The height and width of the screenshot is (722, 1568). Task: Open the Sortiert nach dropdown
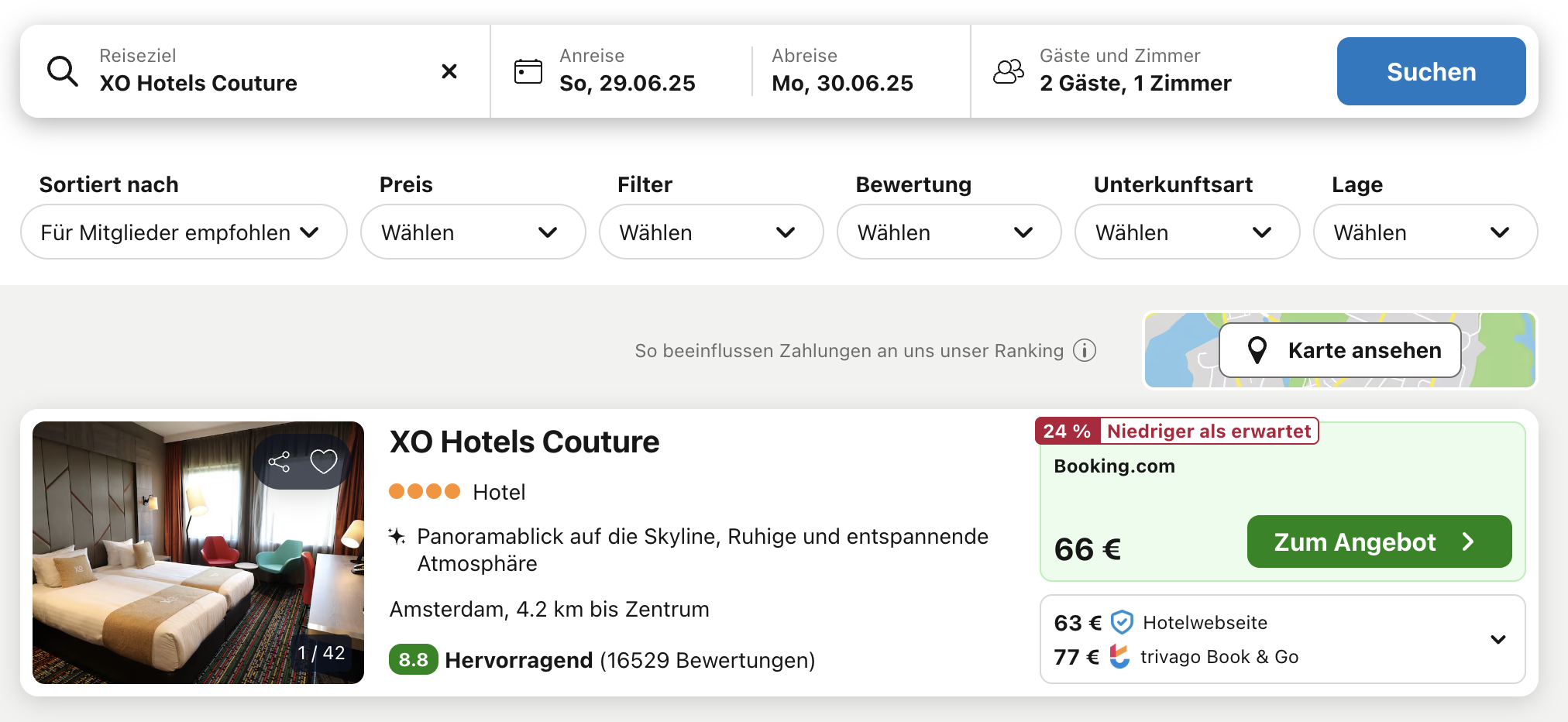pyautogui.click(x=184, y=232)
